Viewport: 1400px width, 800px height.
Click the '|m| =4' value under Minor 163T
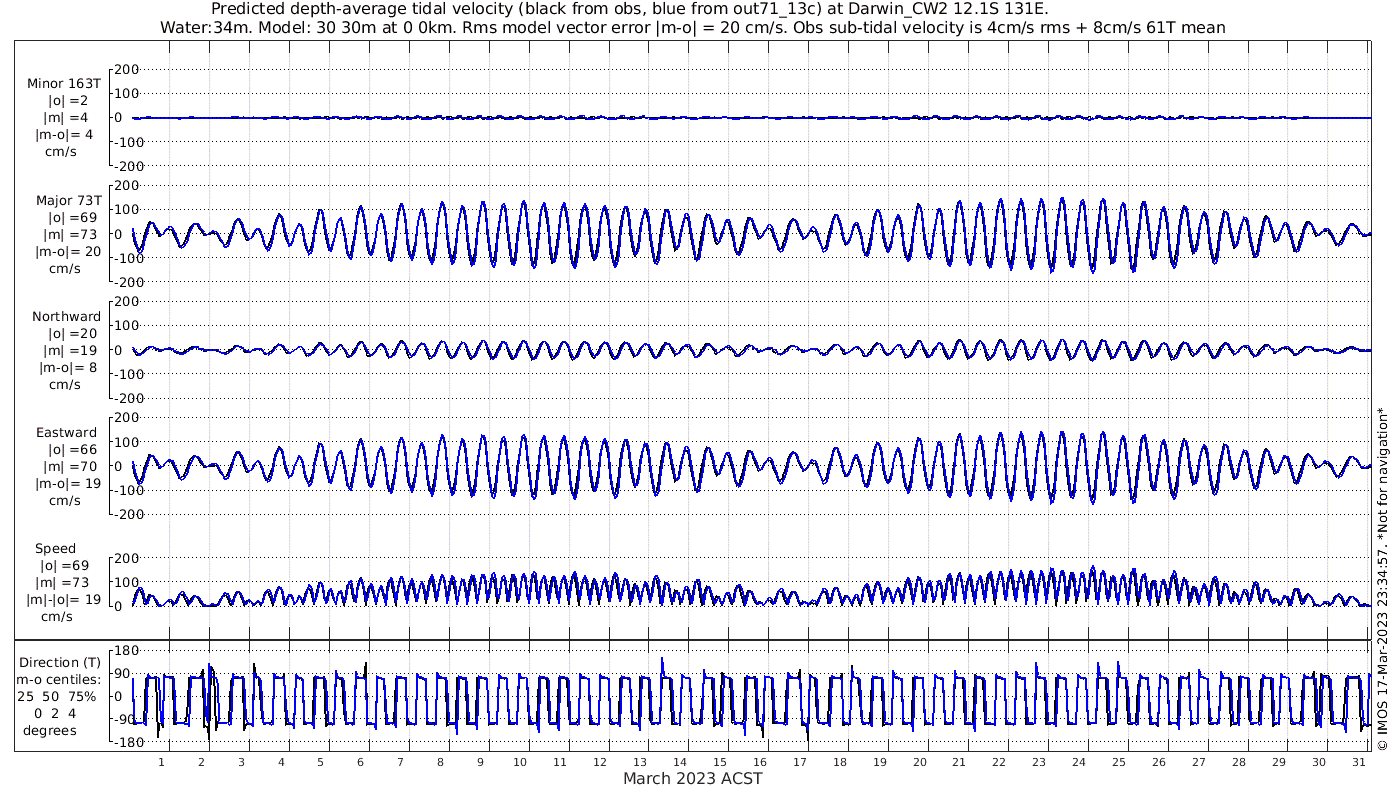coord(67,118)
